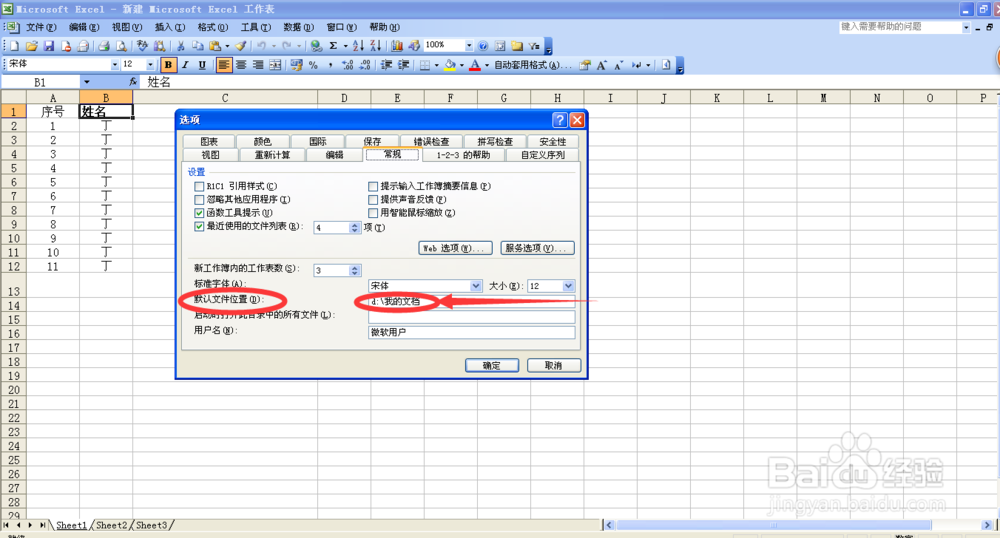1000x538 pixels.
Task: Switch to the 安全性 tab
Action: 552,142
